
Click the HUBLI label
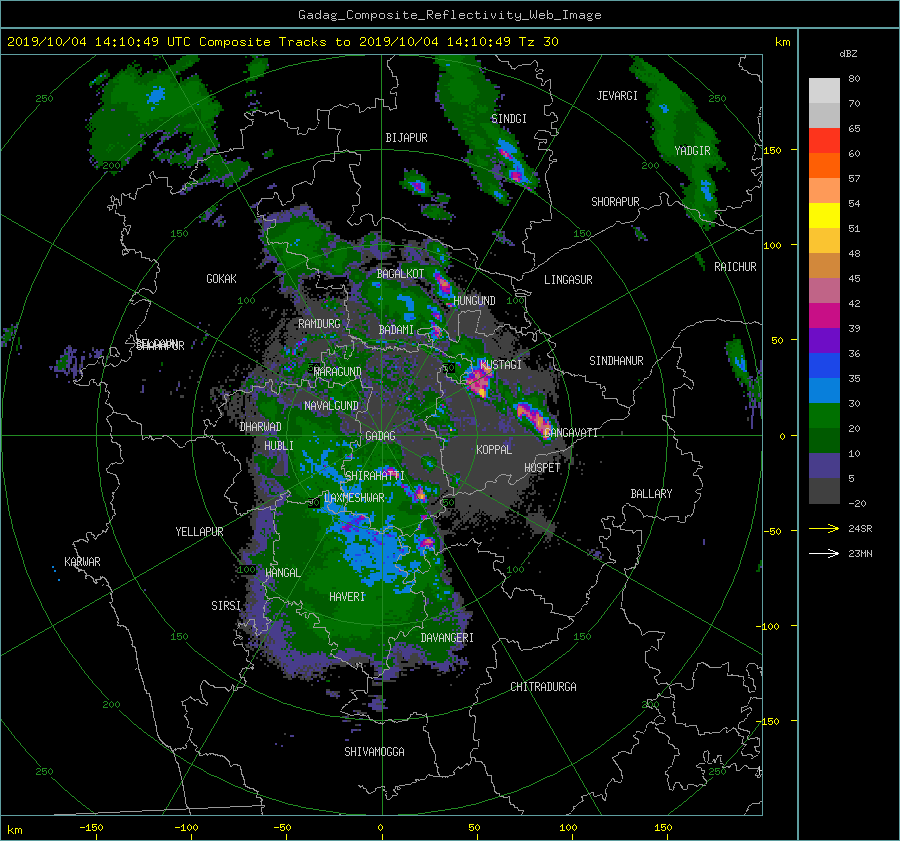click(278, 446)
